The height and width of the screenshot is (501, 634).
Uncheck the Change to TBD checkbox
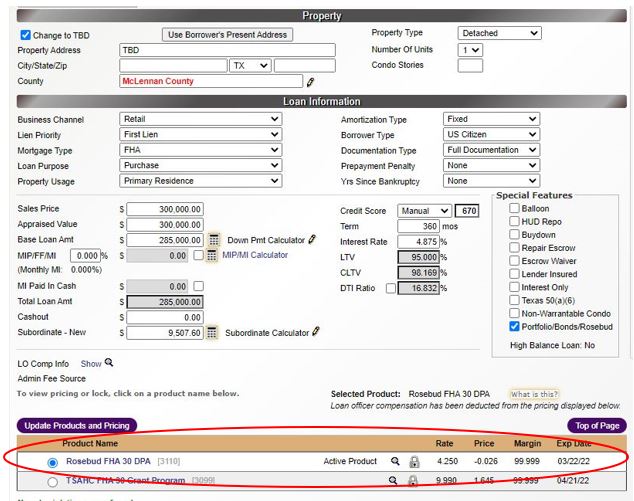click(26, 34)
